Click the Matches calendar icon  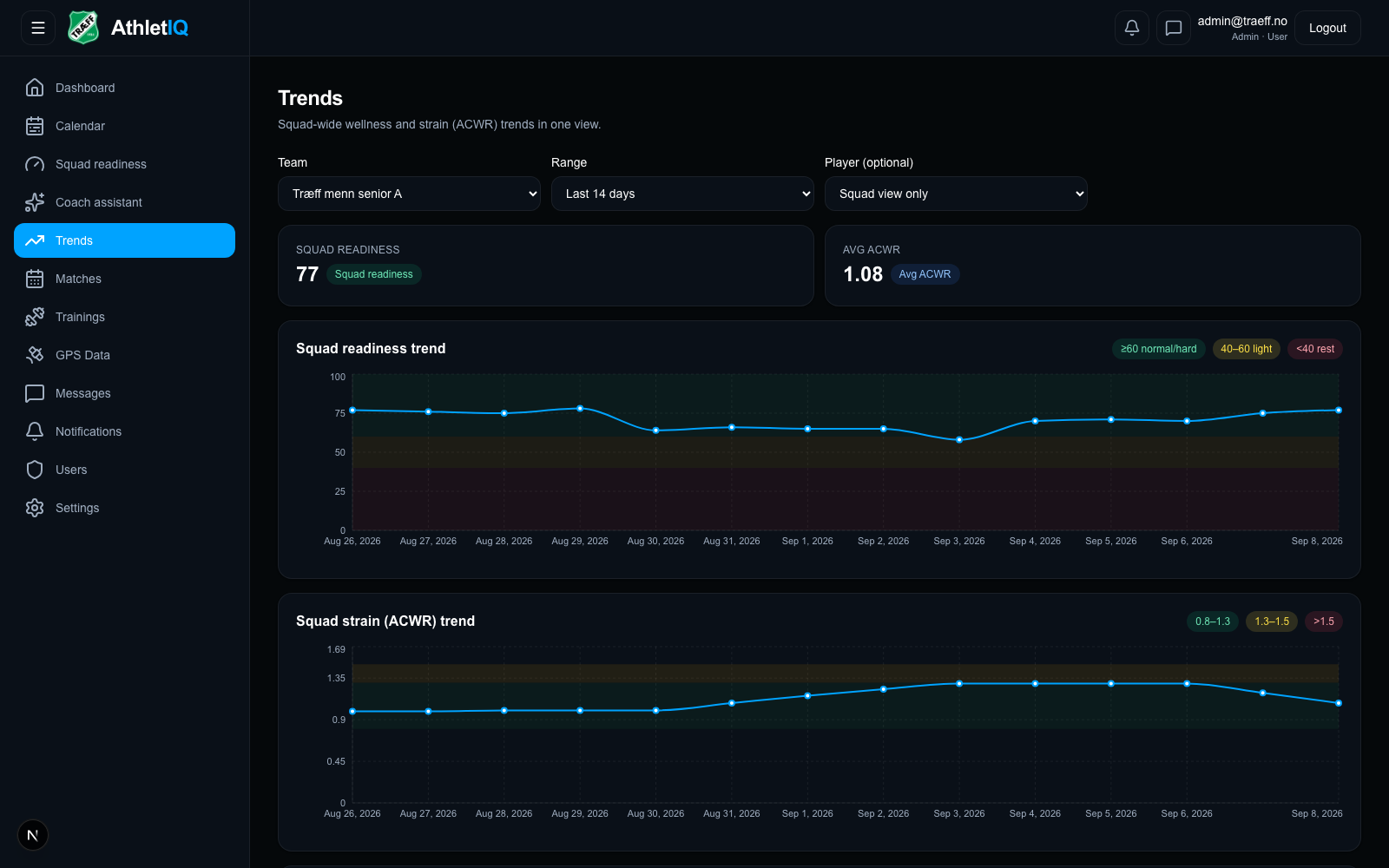point(35,279)
